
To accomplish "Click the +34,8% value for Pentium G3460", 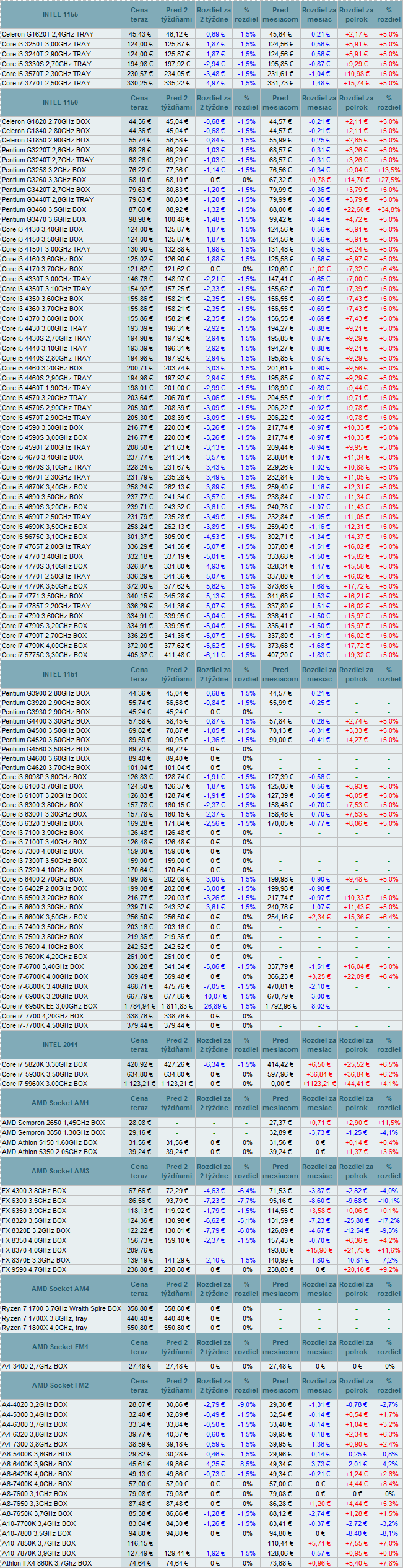I will click(389, 209).
